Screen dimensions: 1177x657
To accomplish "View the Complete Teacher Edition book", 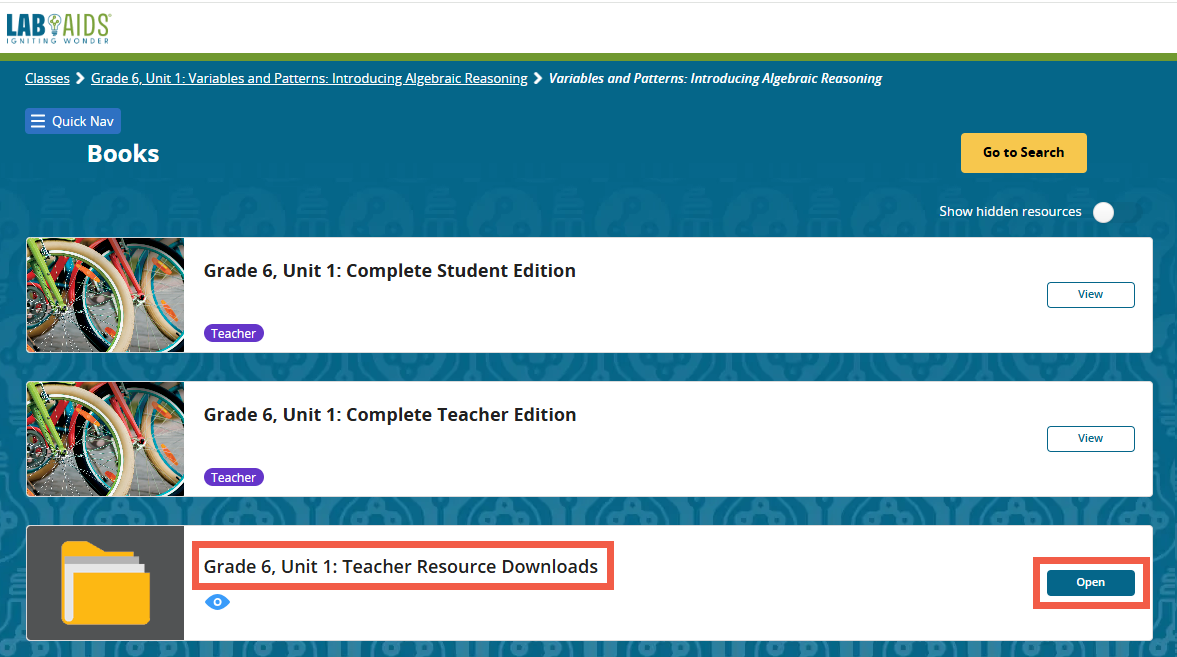I will 1090,438.
